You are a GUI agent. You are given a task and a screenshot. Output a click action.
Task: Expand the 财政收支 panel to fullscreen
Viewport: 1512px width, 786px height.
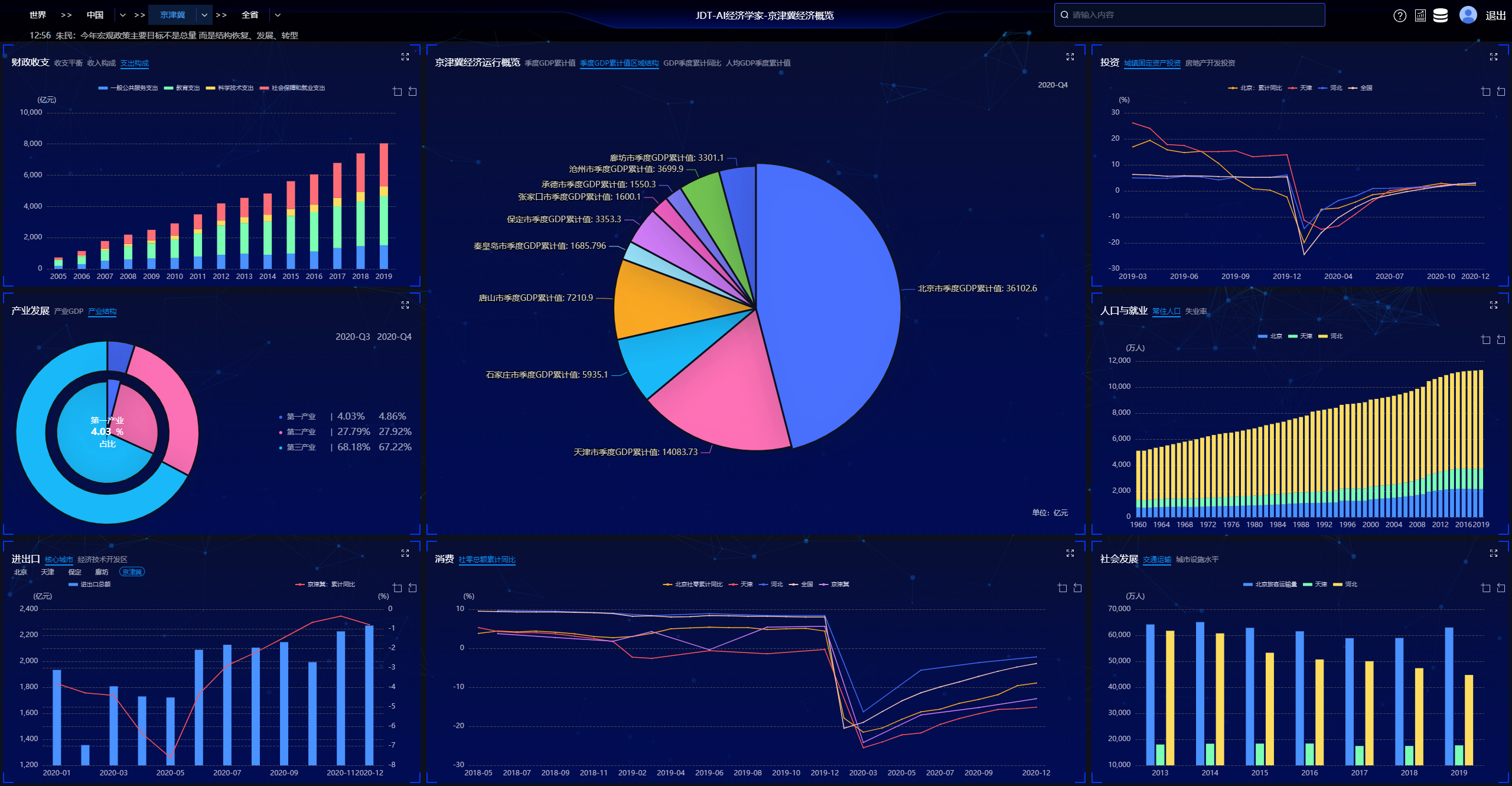[x=405, y=57]
